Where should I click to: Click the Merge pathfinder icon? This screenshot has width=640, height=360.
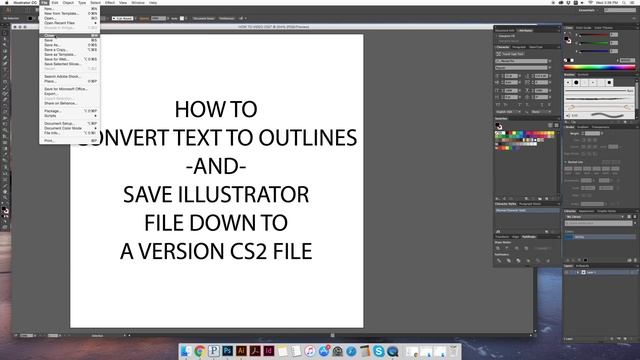518,260
